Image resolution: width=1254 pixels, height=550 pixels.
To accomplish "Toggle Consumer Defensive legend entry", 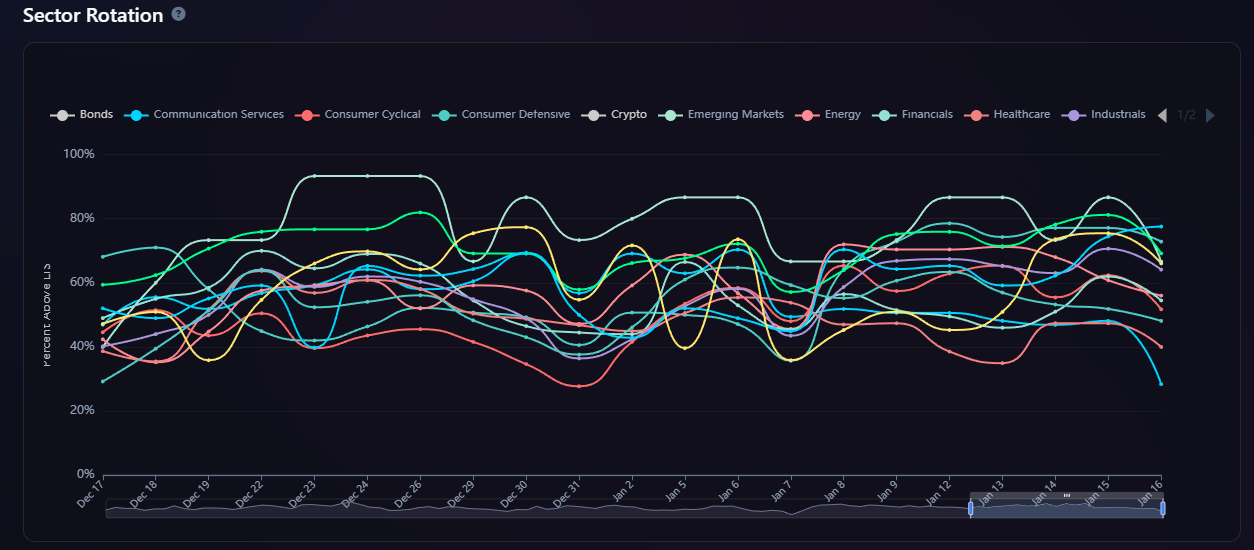I will (502, 115).
